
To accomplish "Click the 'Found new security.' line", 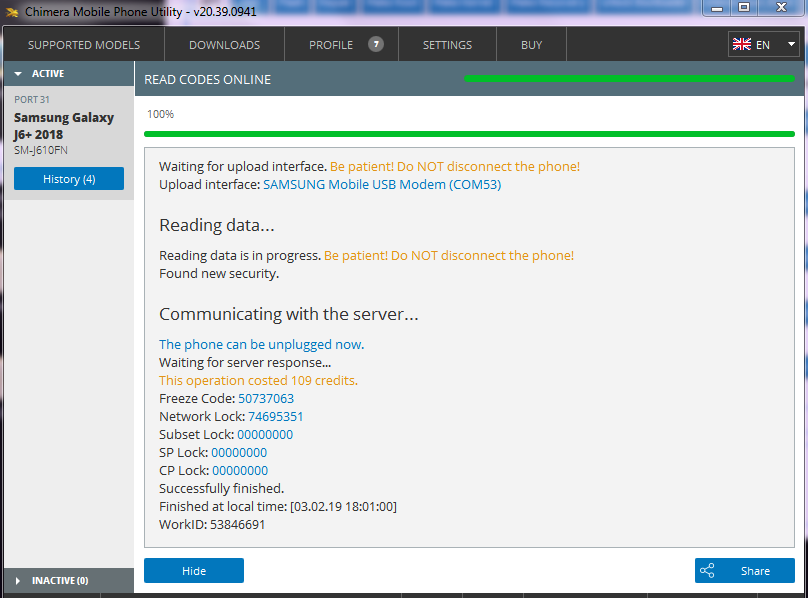I will pos(219,274).
